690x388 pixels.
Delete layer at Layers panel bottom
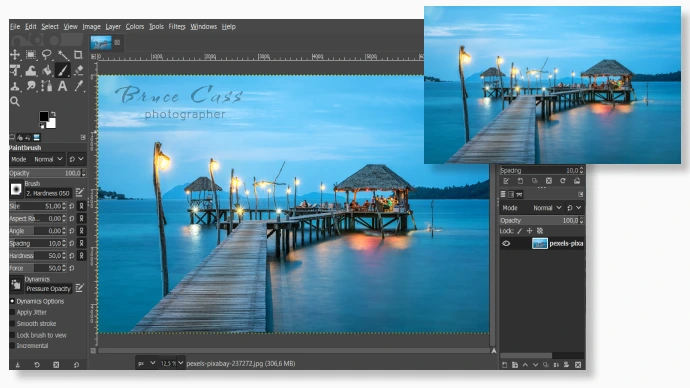[578, 365]
